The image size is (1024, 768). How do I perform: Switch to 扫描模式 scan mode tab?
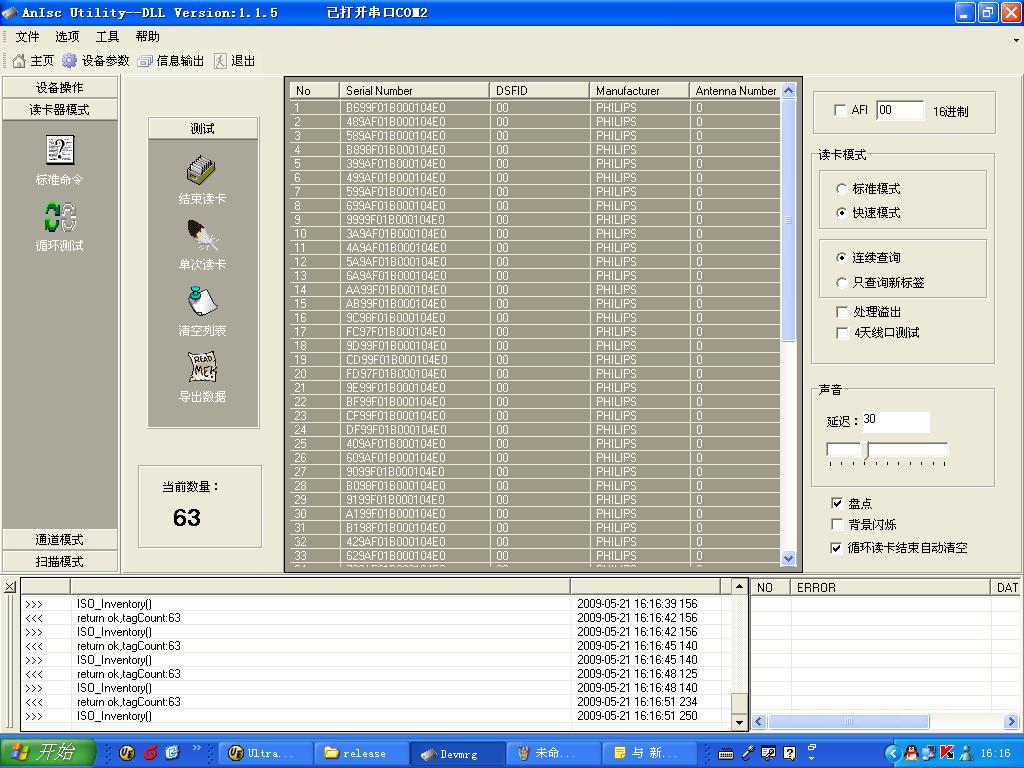click(59, 562)
